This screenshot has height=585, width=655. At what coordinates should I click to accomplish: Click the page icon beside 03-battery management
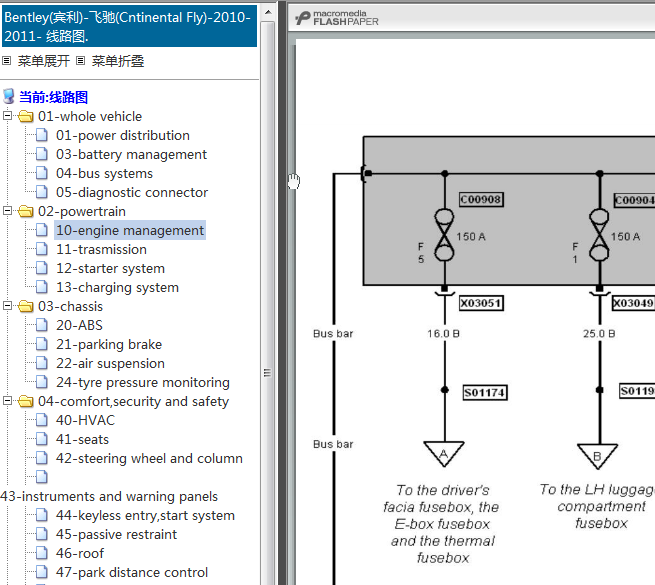click(41, 154)
